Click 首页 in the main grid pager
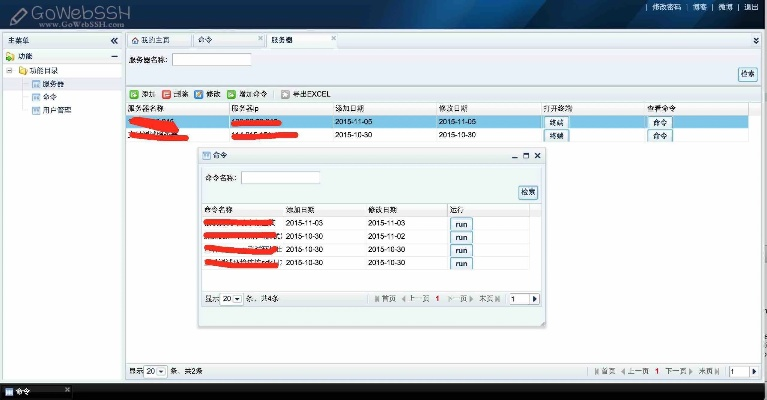 point(605,372)
